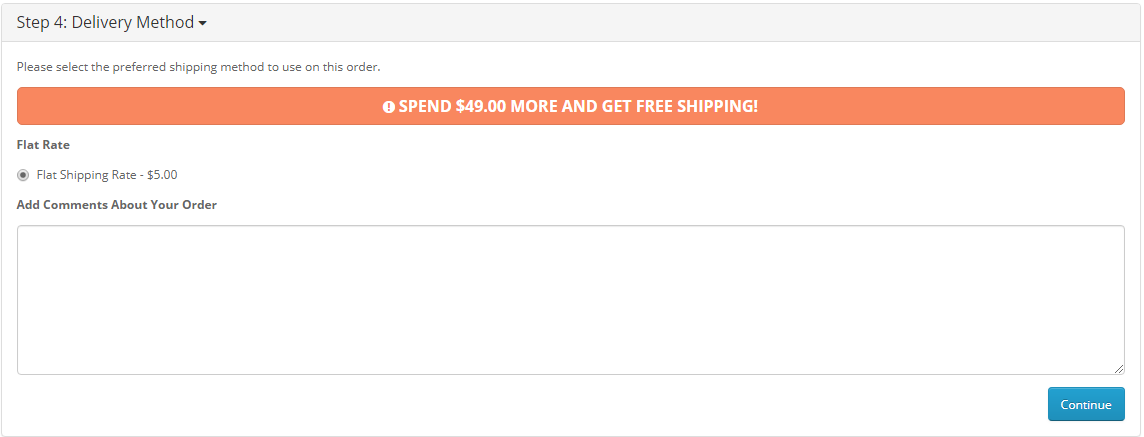The image size is (1144, 437).
Task: Click the GET FREE SHIPPING text in banner
Action: (679, 106)
